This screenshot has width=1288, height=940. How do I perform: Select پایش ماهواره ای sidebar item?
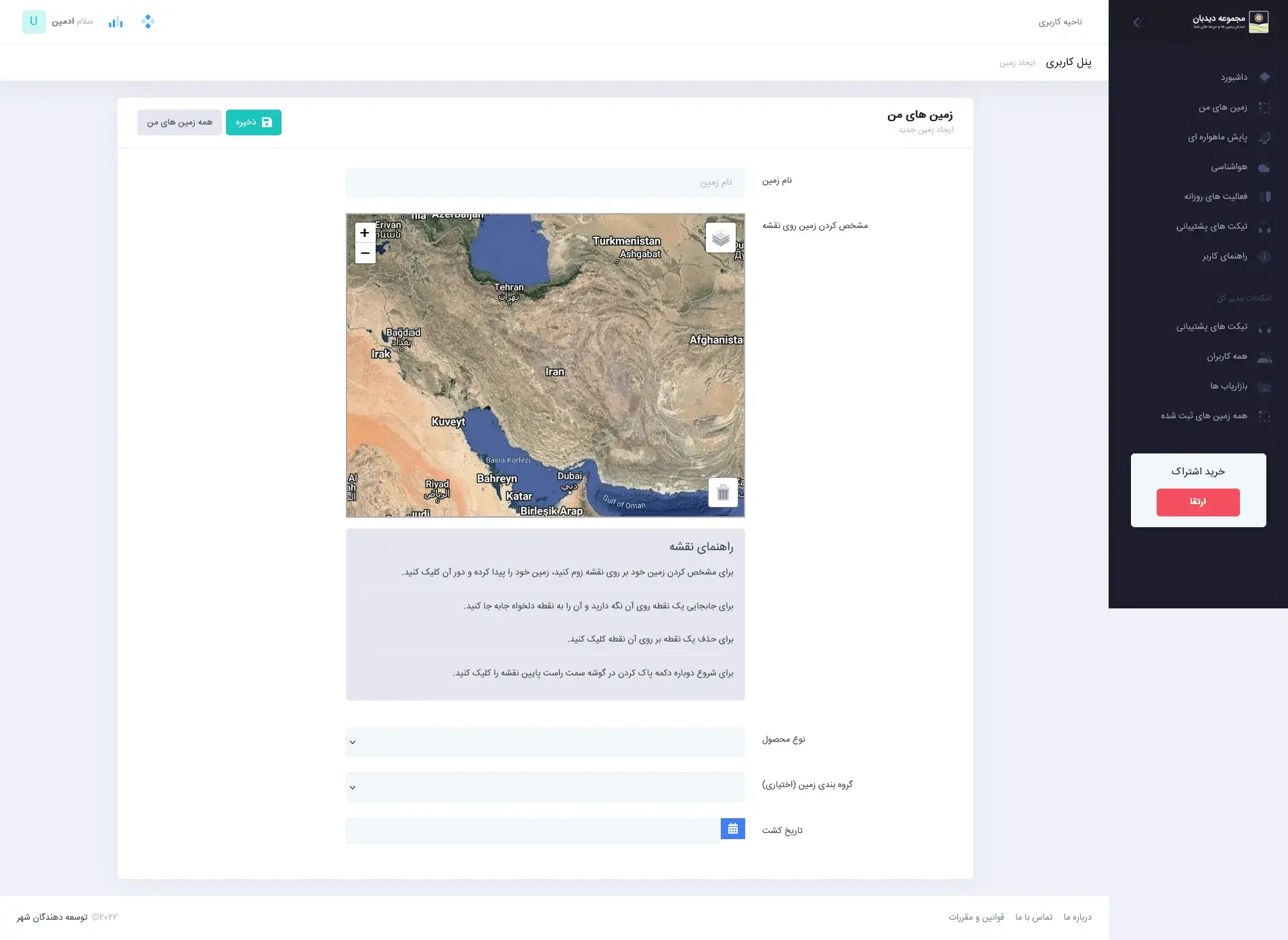tap(1217, 137)
